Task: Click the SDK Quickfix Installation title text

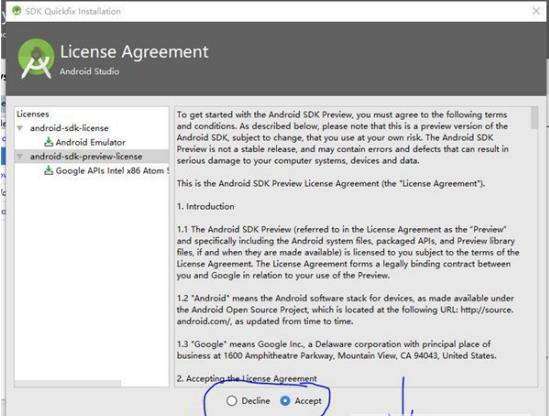Action: [73, 11]
